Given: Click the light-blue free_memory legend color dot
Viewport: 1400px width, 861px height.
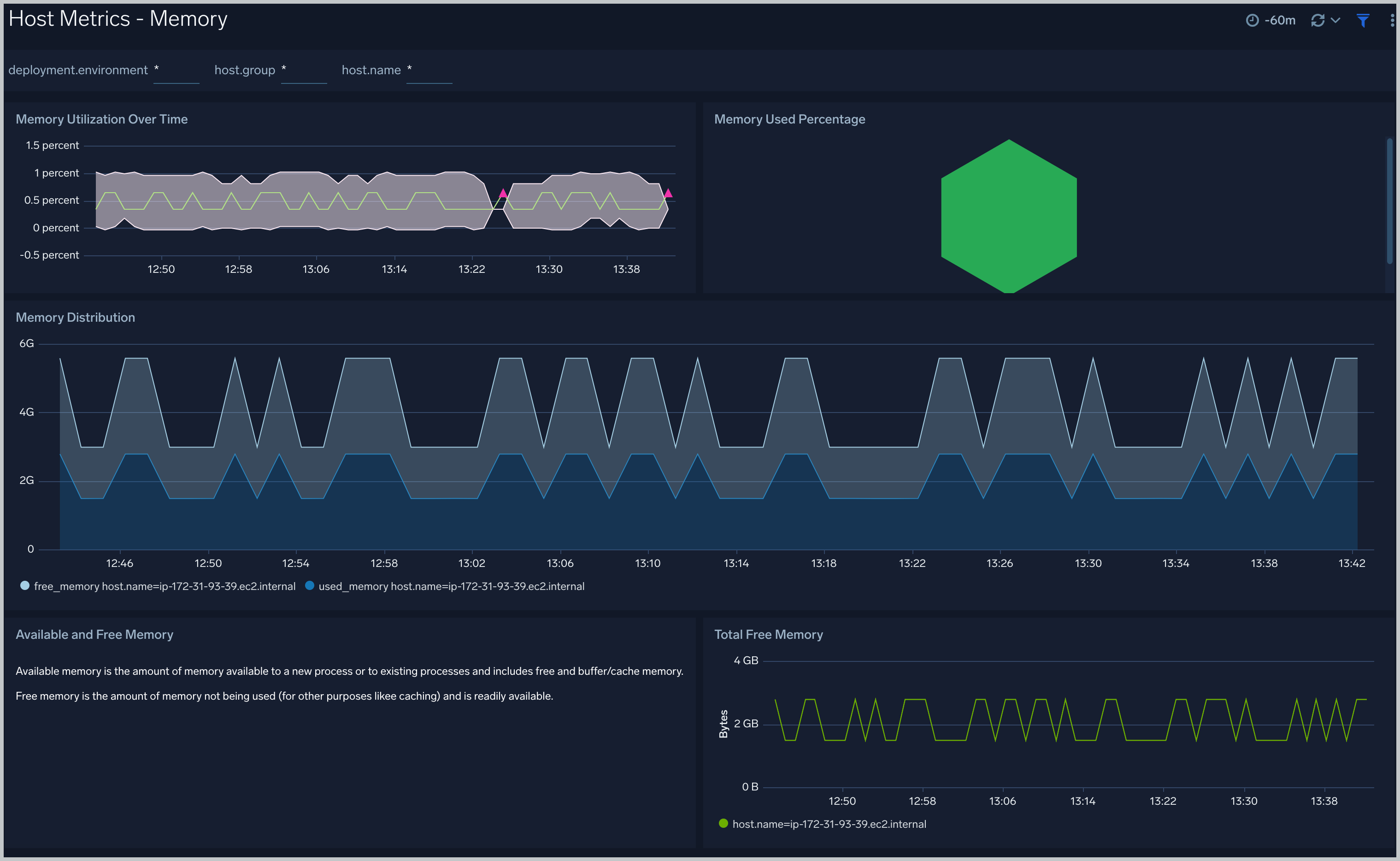Looking at the screenshot, I should 24,585.
